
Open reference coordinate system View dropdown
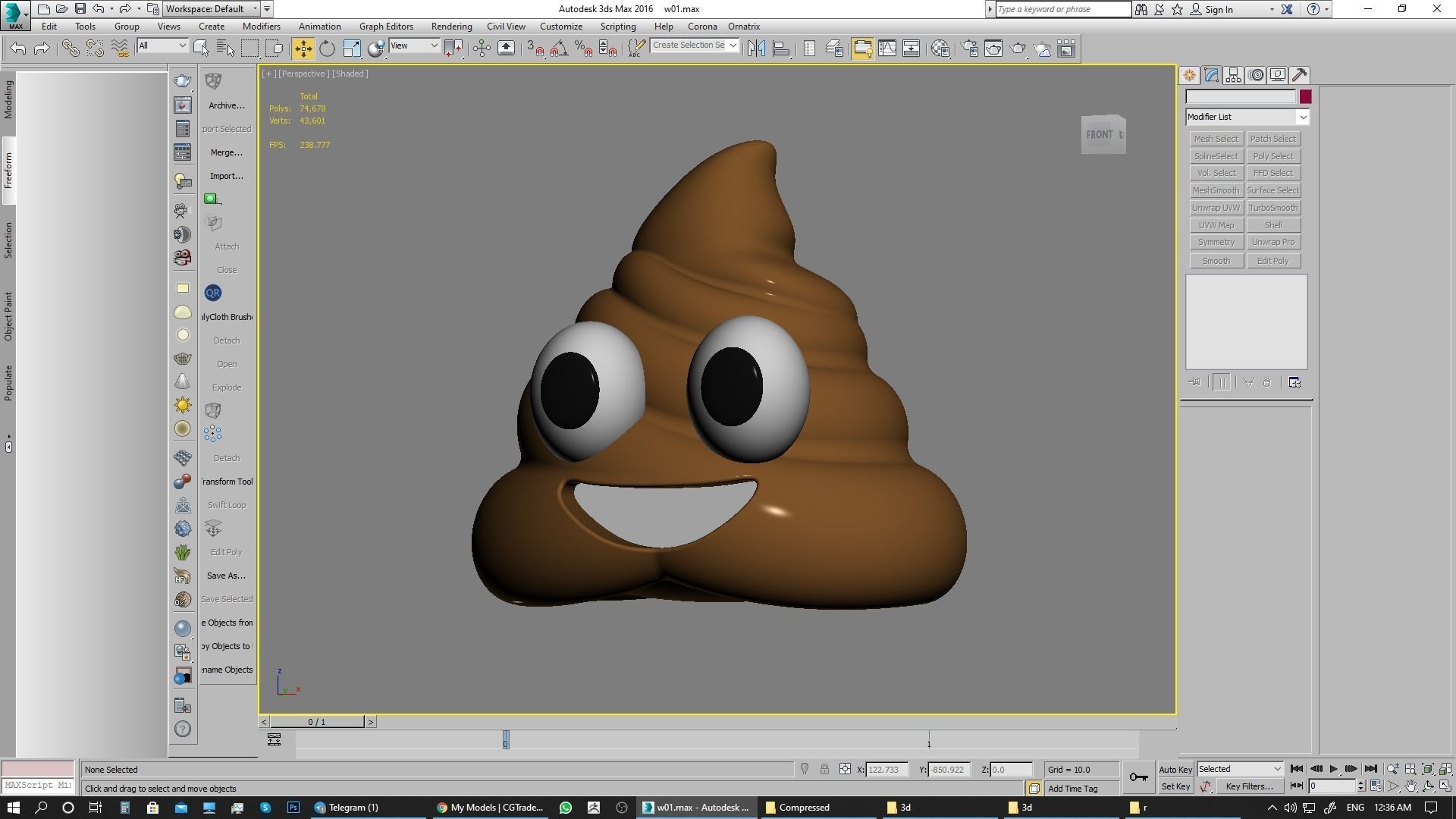[x=414, y=46]
